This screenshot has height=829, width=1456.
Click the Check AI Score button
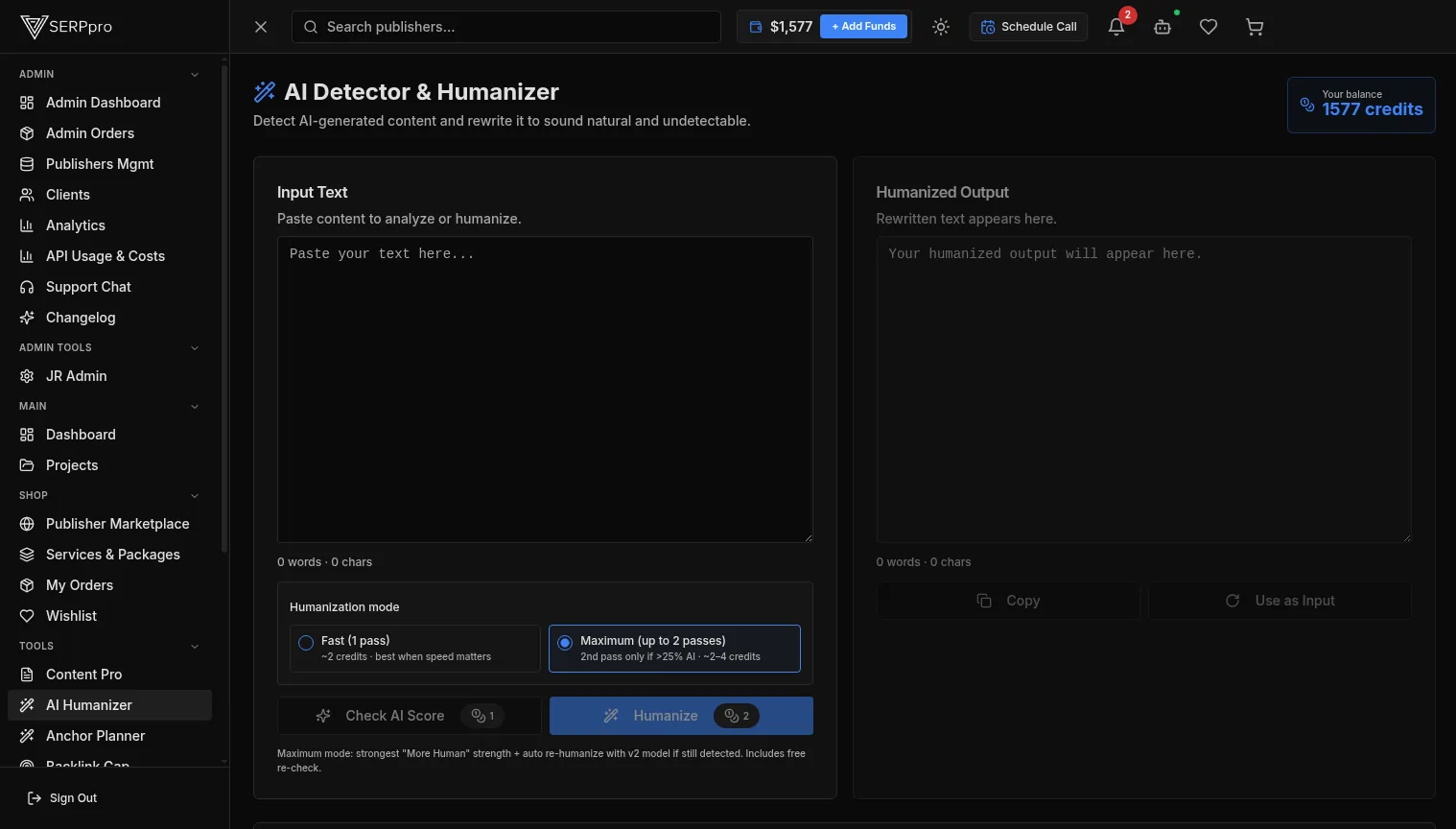pyautogui.click(x=410, y=716)
